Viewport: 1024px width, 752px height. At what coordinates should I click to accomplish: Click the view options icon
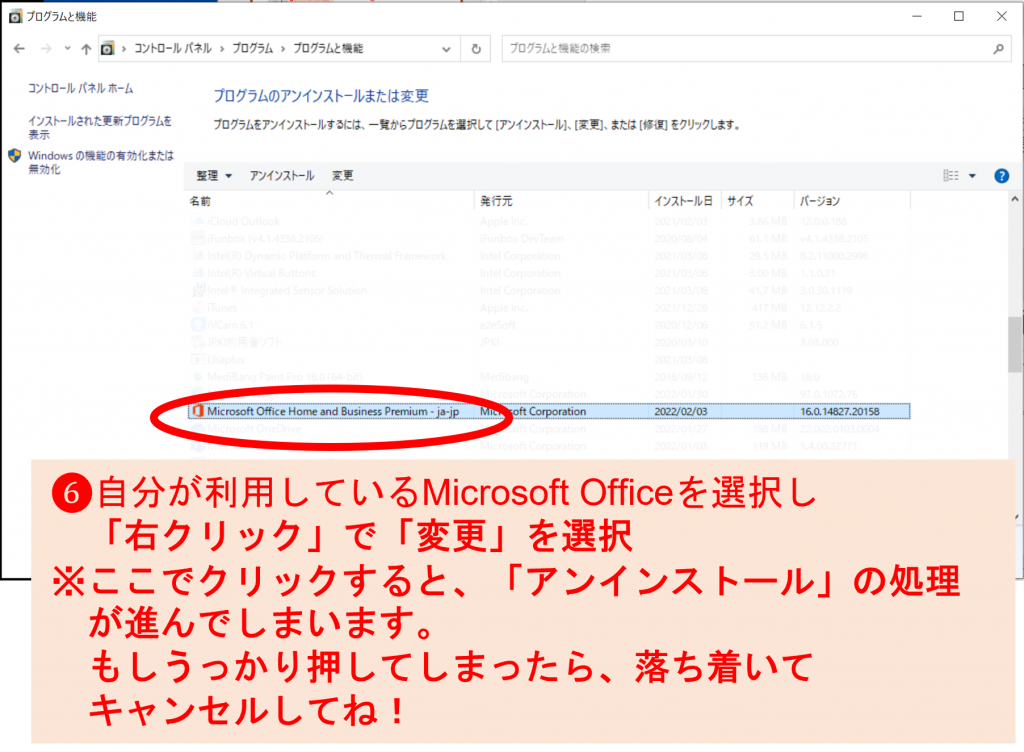951,176
